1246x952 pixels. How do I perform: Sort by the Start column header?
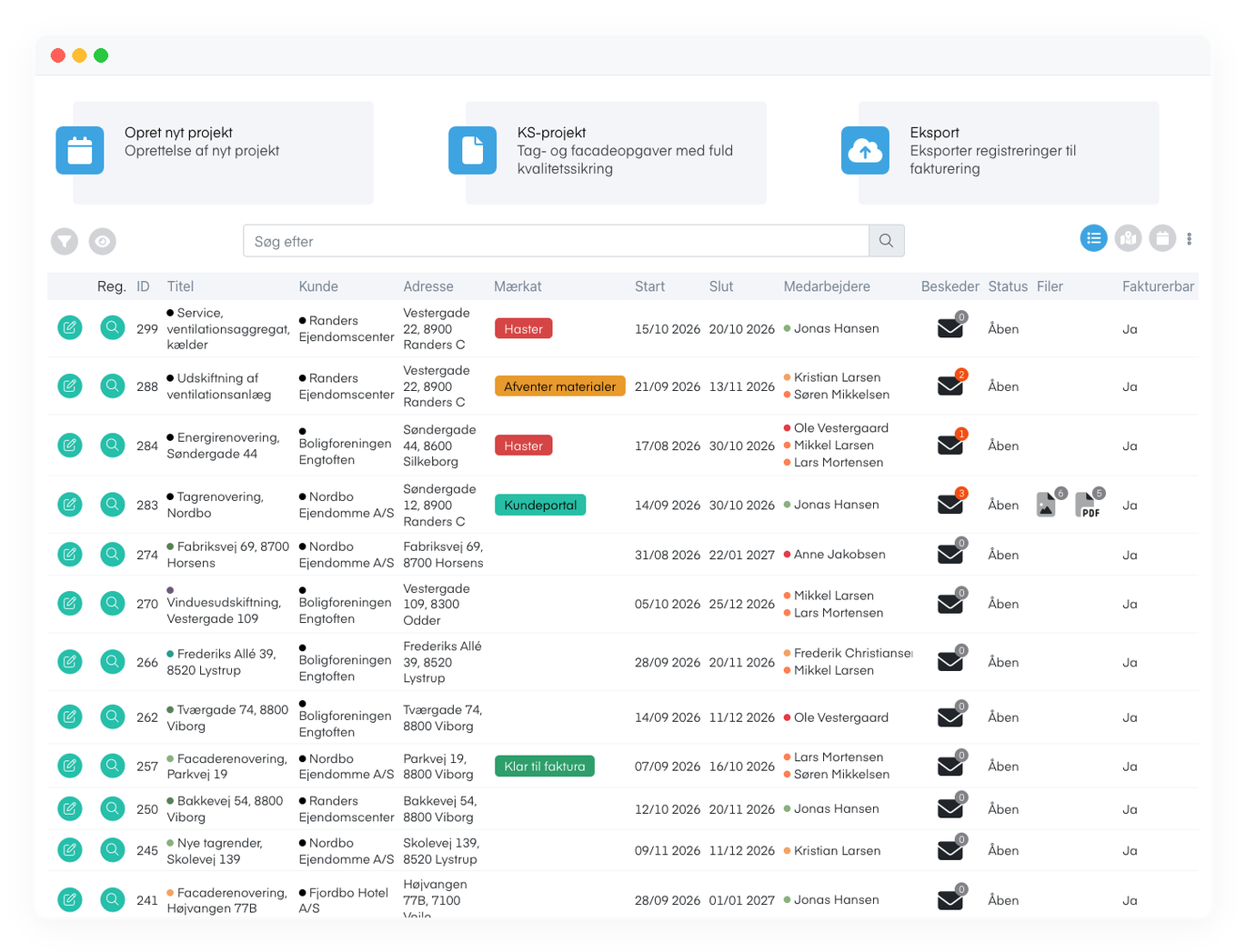pos(649,286)
